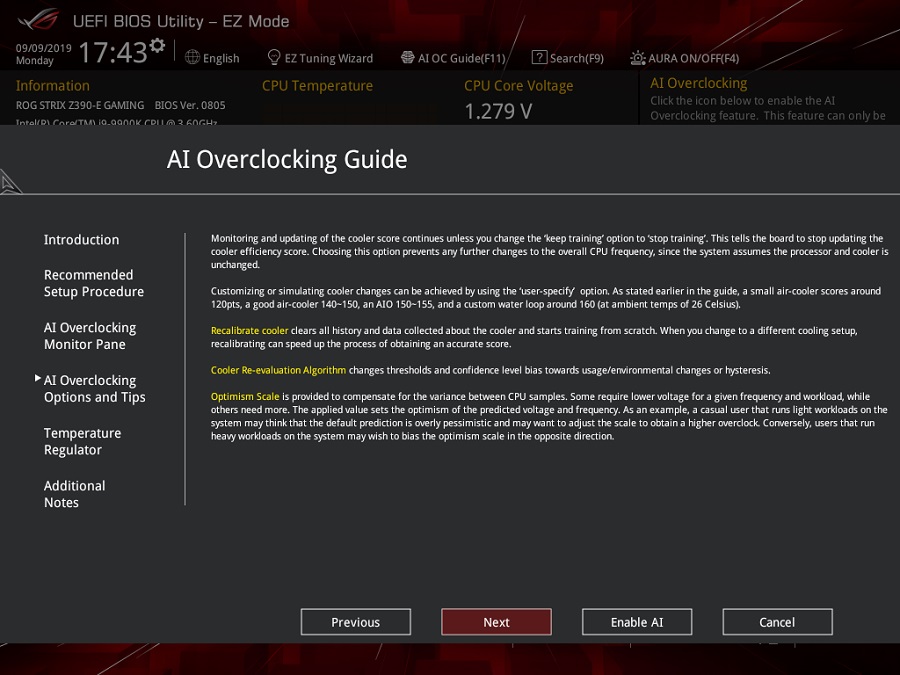Viewport: 900px width, 675px height.
Task: Go to AI Overclocking Monitor Pane section
Action: click(90, 336)
